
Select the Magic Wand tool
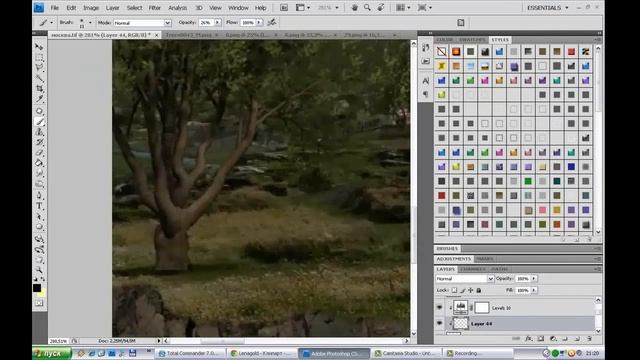click(x=39, y=78)
